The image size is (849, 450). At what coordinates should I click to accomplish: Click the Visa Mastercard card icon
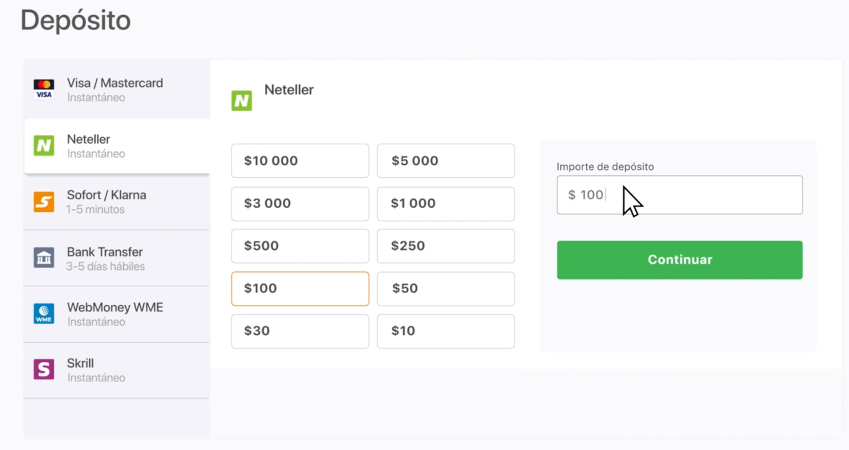coord(44,89)
